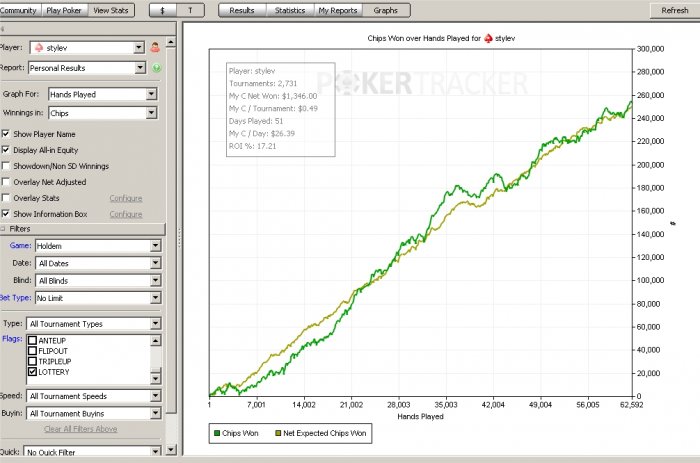Viewport: 700px width, 463px height.
Task: Click the Flags list scroll down arrow
Action: (x=155, y=378)
